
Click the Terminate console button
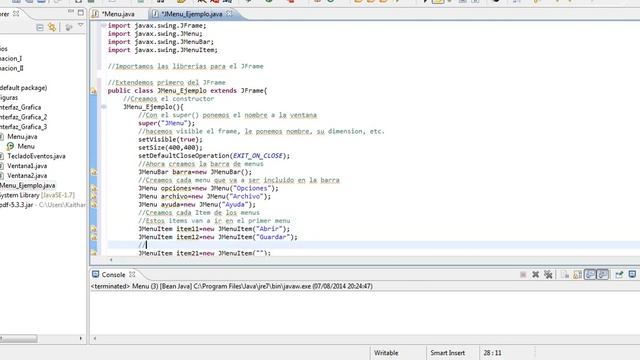[x=523, y=275]
